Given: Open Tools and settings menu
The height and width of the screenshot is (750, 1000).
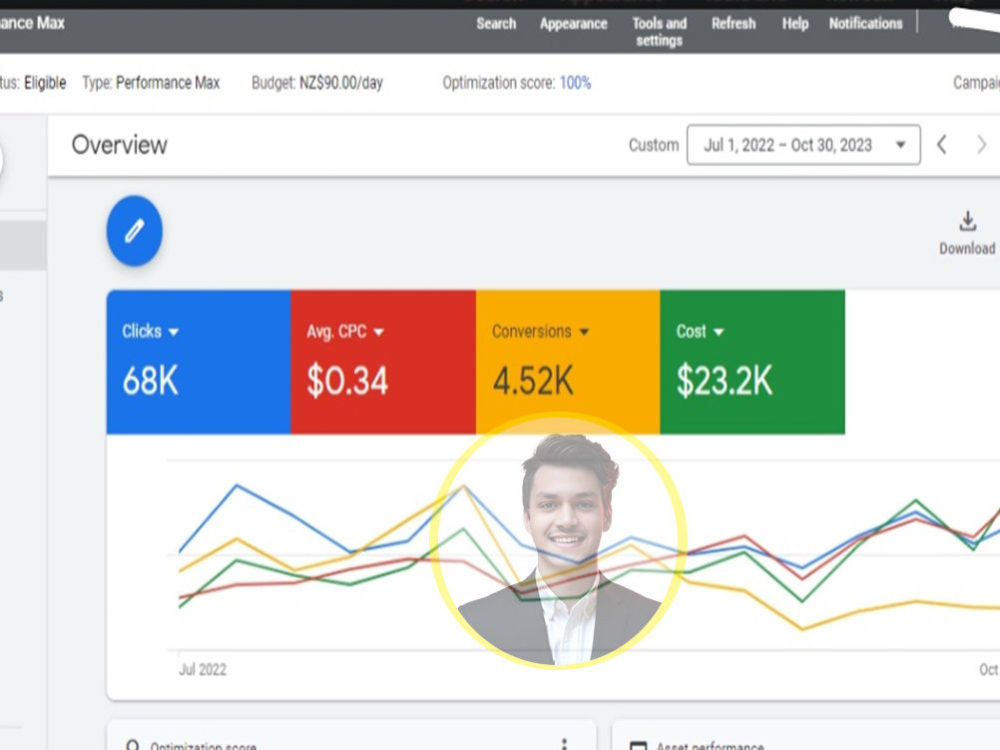Looking at the screenshot, I should coord(659,31).
